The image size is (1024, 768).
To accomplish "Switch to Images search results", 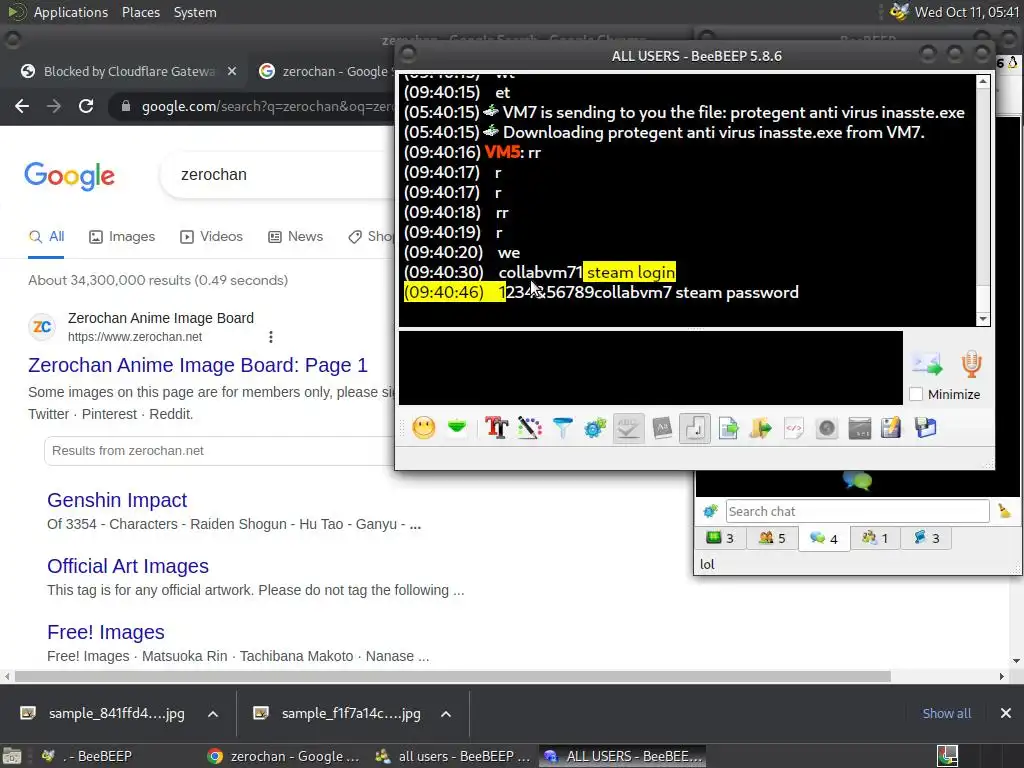I will click(122, 236).
